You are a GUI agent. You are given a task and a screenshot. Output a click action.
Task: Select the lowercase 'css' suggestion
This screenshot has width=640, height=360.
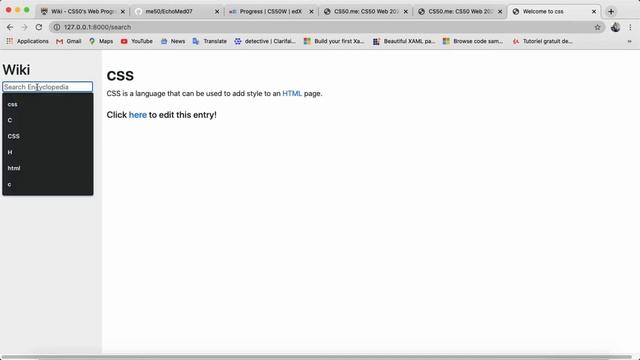pyautogui.click(x=48, y=104)
